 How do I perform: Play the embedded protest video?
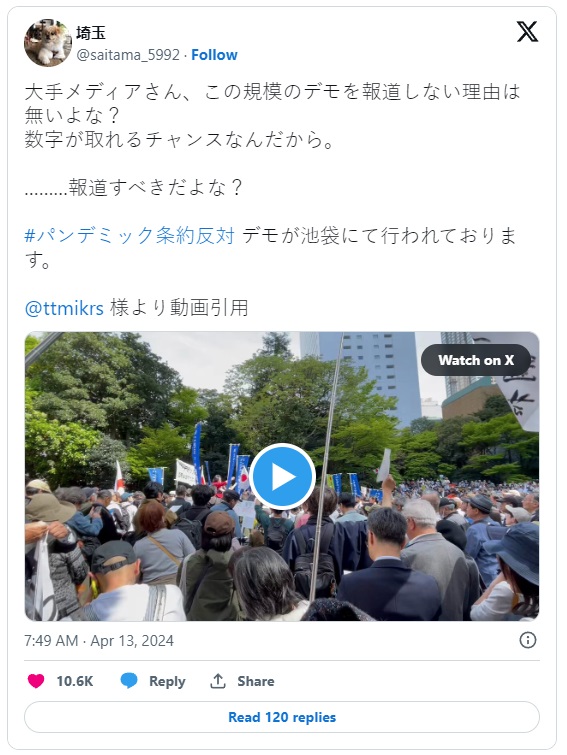click(x=282, y=476)
